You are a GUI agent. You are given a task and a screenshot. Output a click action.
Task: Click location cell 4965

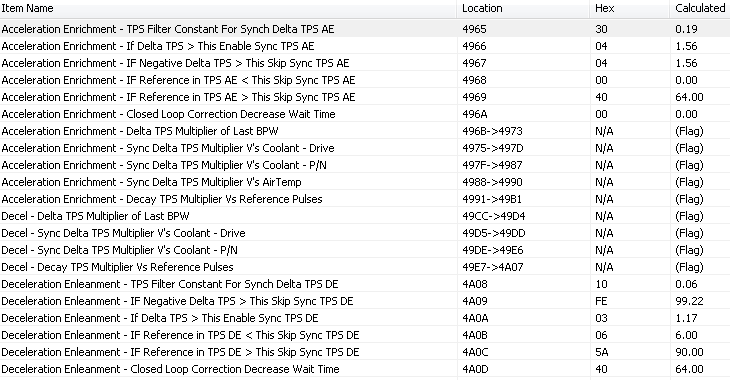(x=474, y=29)
